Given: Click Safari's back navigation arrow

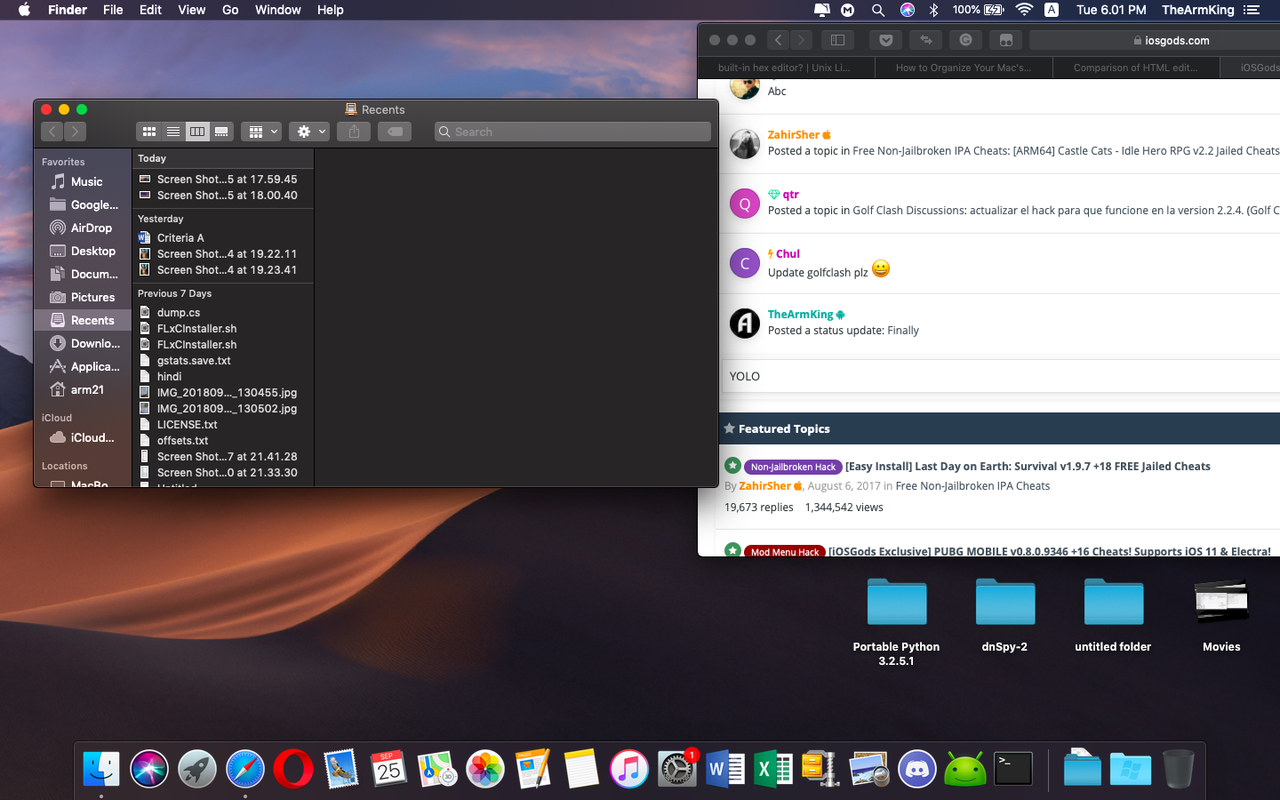Looking at the screenshot, I should pyautogui.click(x=777, y=39).
